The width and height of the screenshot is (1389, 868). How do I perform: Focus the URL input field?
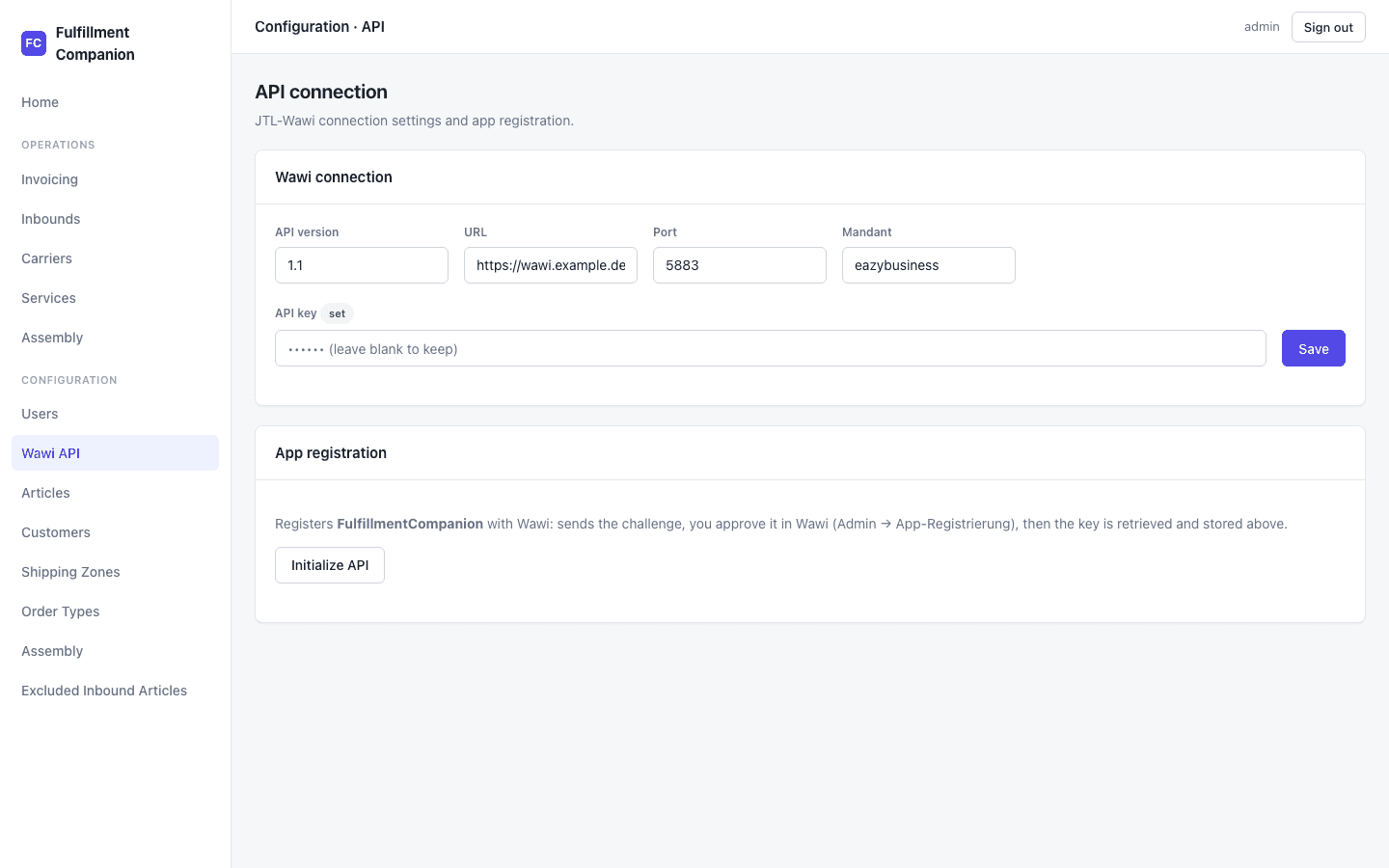(x=551, y=265)
